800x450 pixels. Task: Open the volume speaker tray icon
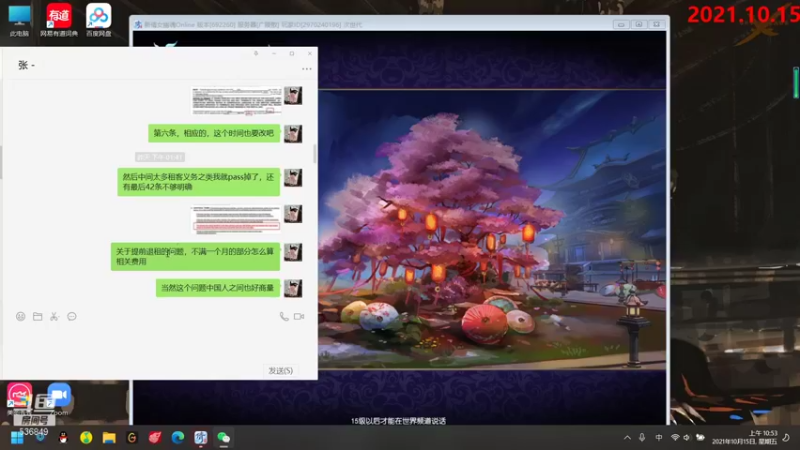coord(686,438)
